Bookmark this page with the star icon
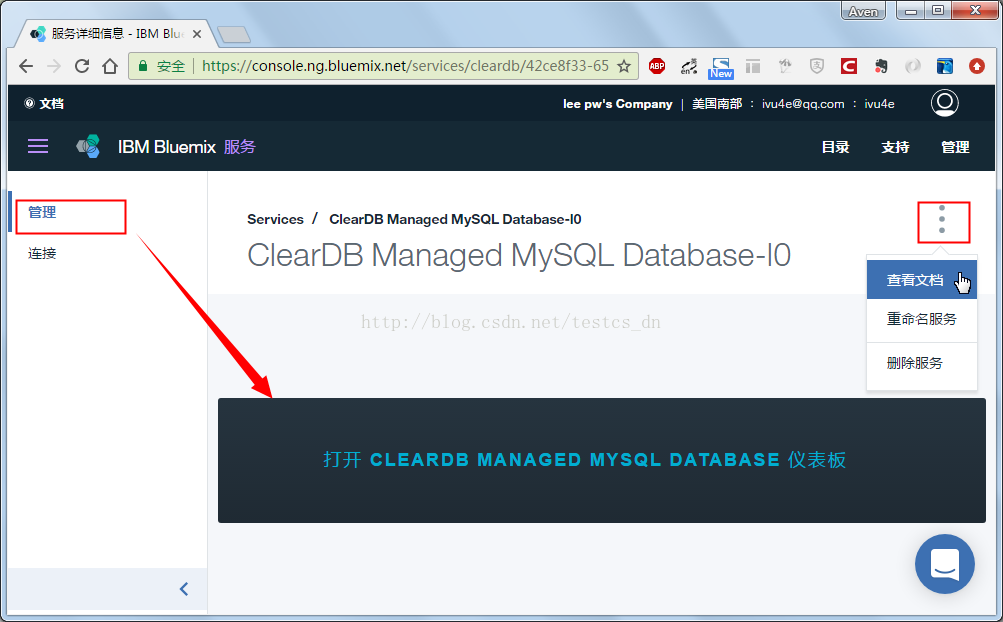Screen dimensions: 1003x622 tap(624, 66)
